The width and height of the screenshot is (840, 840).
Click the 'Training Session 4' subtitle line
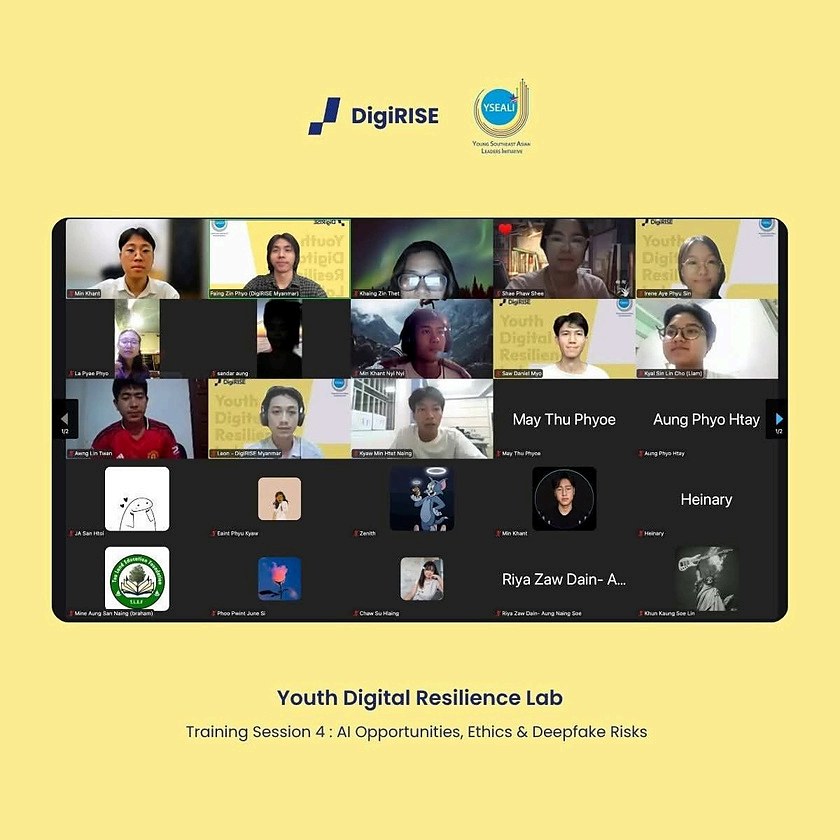[x=416, y=732]
